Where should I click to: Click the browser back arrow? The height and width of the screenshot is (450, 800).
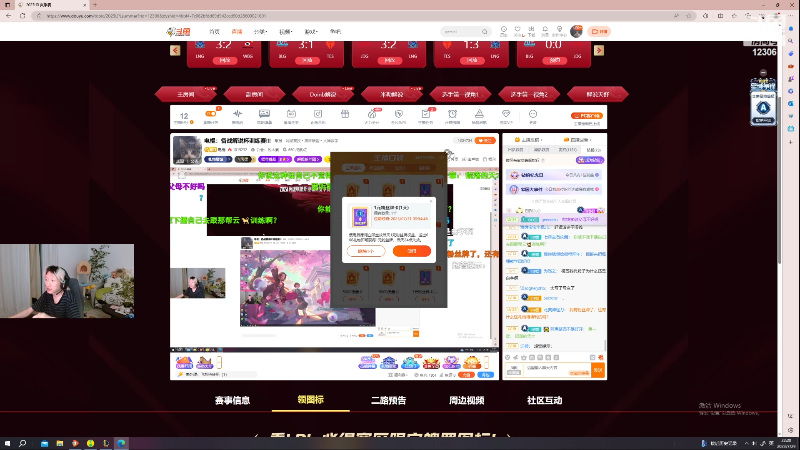[x=9, y=16]
